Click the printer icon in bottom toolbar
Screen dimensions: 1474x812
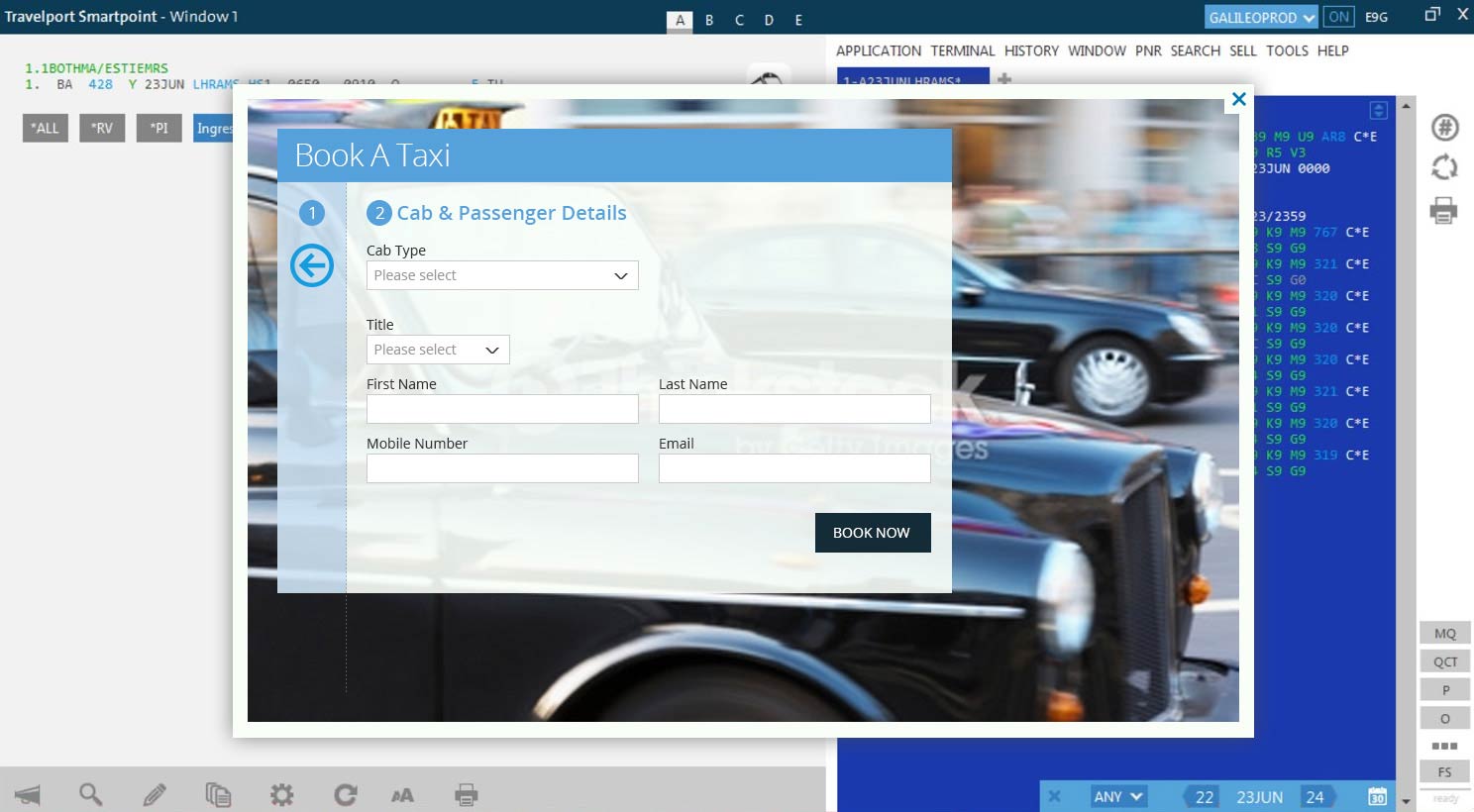(x=467, y=794)
